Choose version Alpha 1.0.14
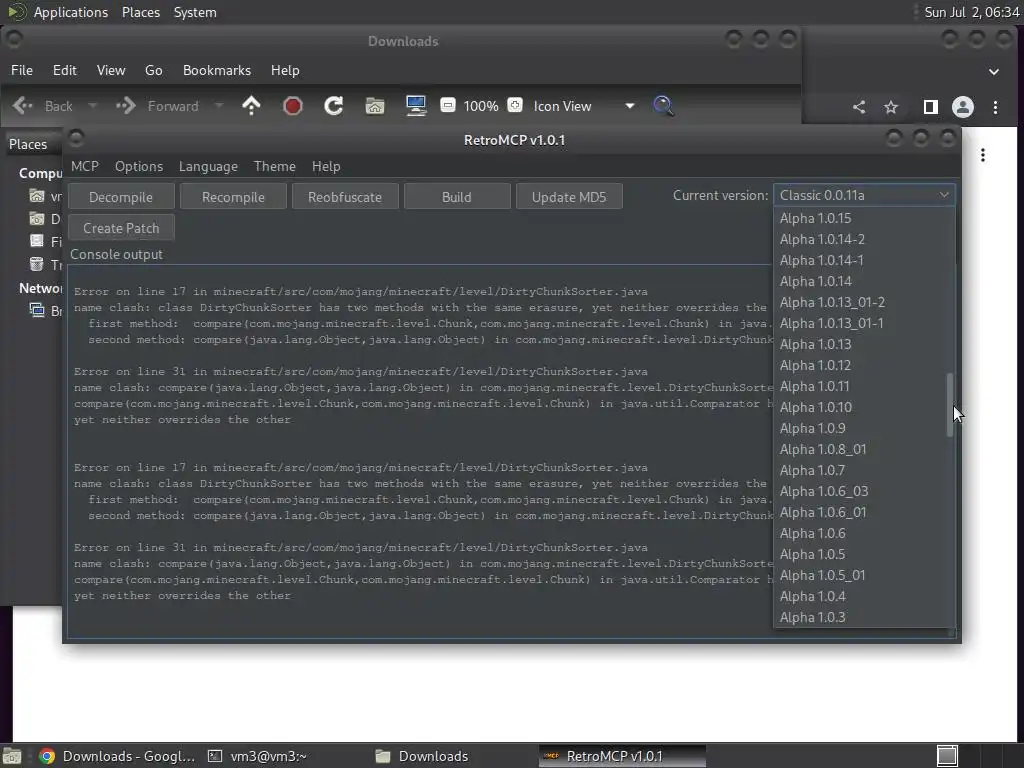Viewport: 1024px width, 768px height. tap(861, 281)
